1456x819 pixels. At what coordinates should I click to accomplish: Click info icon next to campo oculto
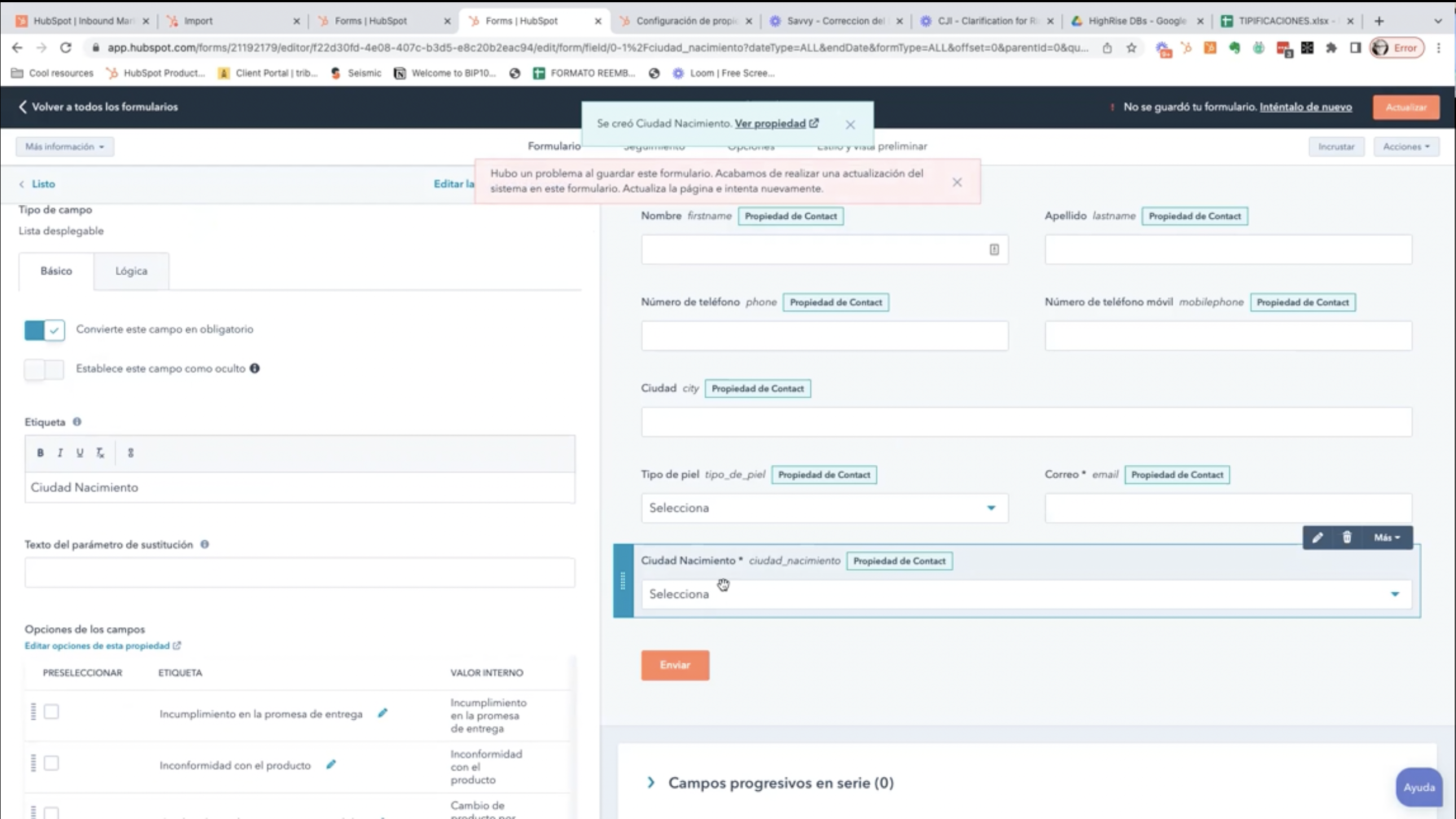pyautogui.click(x=255, y=368)
